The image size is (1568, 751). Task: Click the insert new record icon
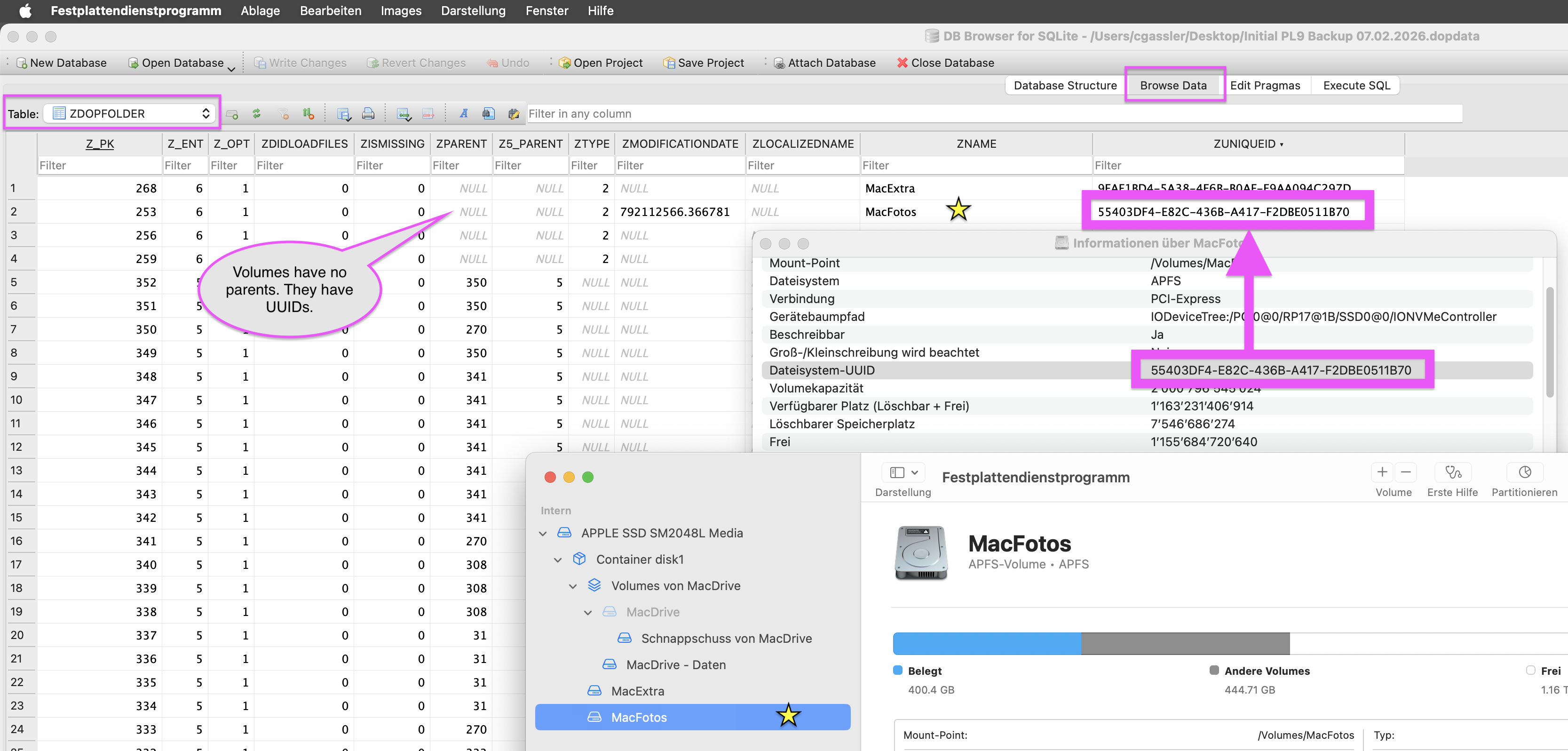pos(232,114)
